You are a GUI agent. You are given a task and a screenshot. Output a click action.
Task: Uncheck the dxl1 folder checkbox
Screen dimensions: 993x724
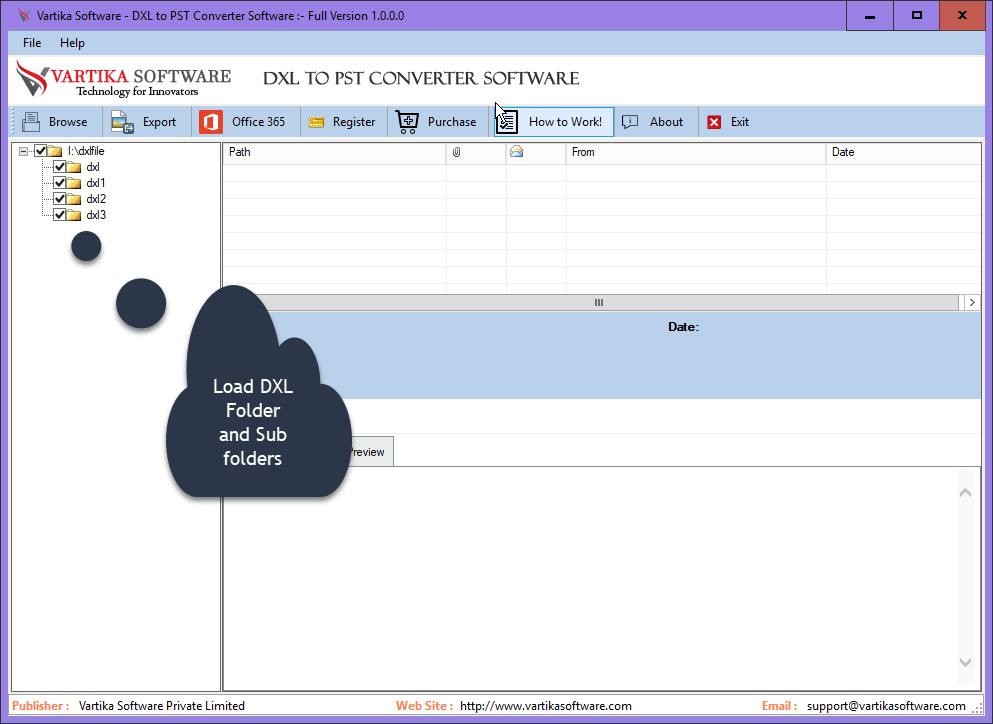(60, 183)
